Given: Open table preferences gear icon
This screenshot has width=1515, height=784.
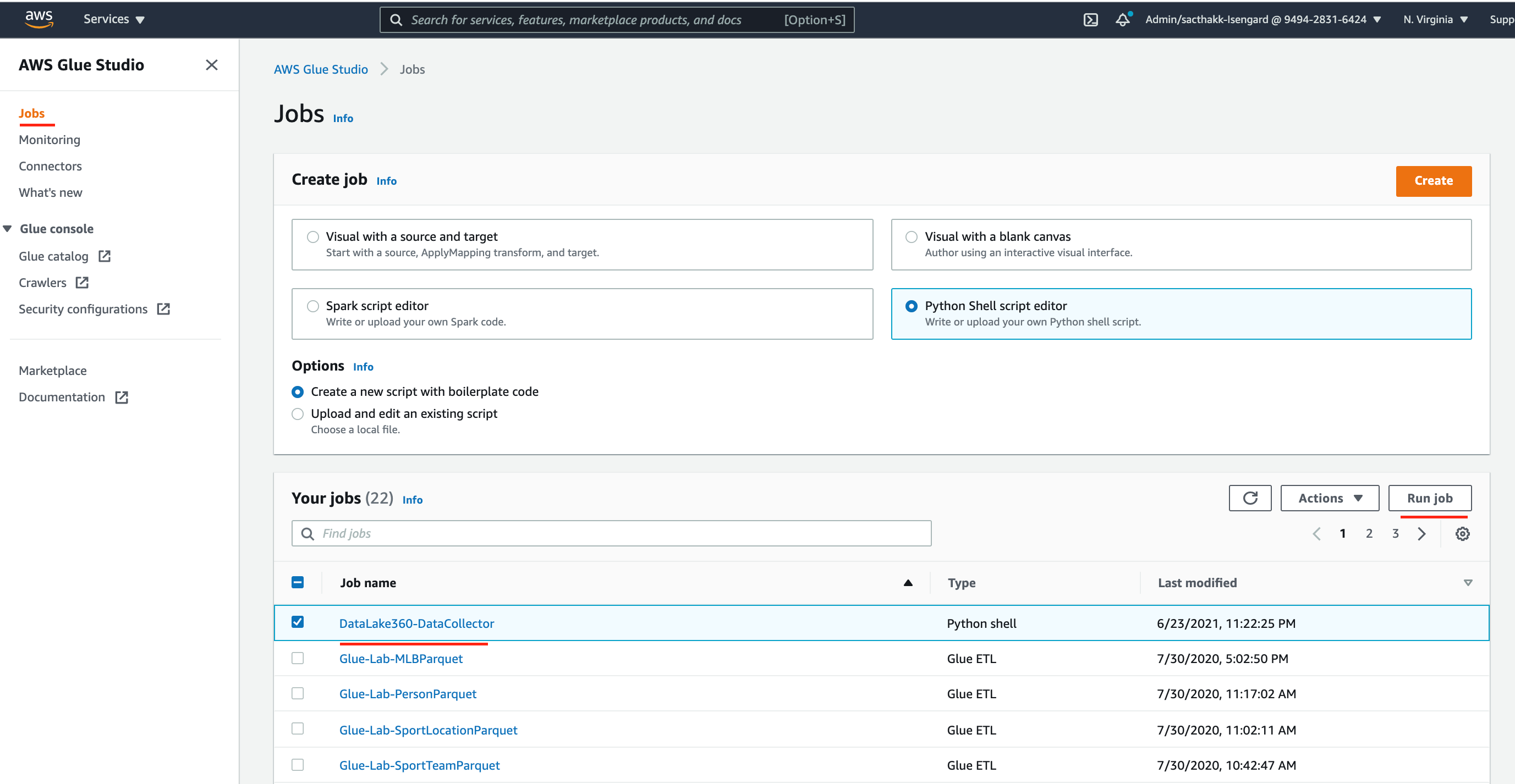Looking at the screenshot, I should (x=1462, y=534).
